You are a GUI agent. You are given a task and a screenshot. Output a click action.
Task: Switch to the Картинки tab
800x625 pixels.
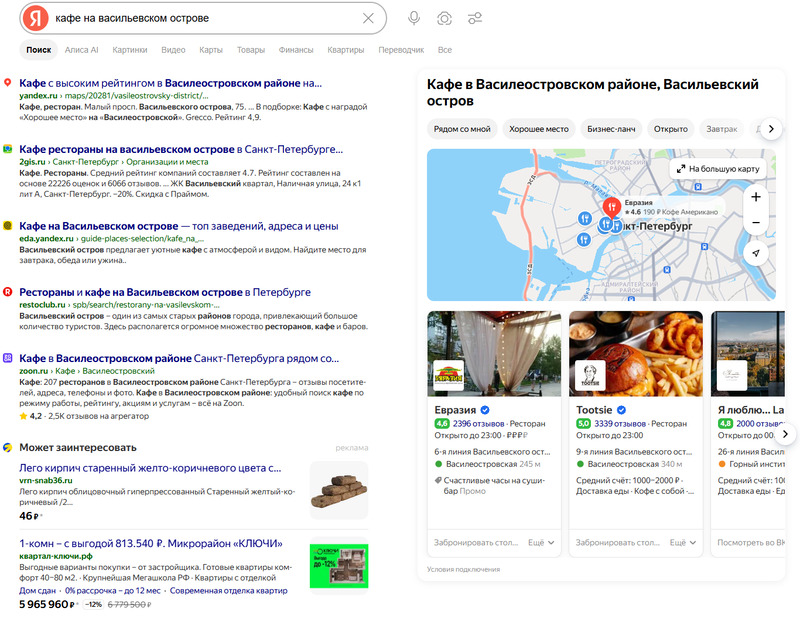(x=130, y=50)
